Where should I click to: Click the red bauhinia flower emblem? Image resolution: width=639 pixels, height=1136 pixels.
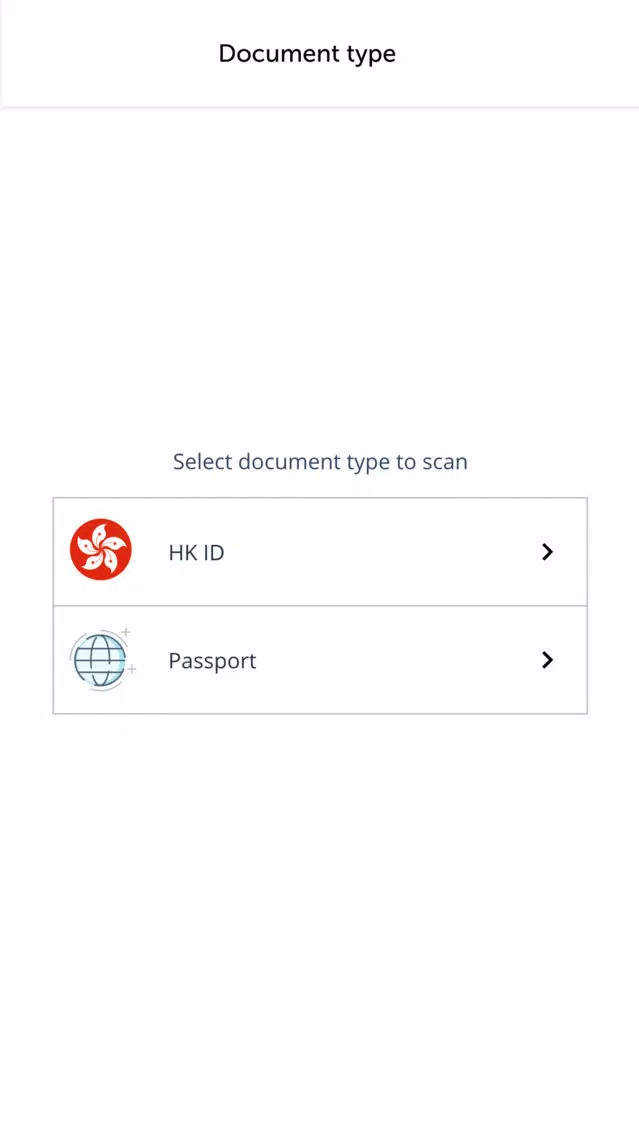[x=101, y=549]
